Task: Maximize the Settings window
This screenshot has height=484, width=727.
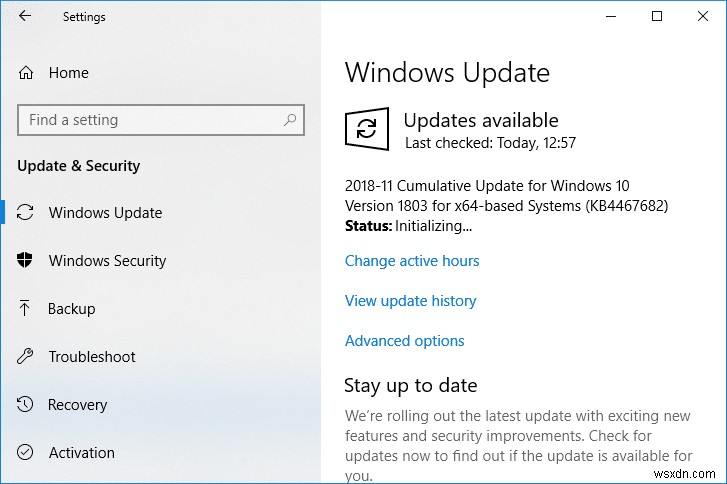Action: pyautogui.click(x=657, y=16)
